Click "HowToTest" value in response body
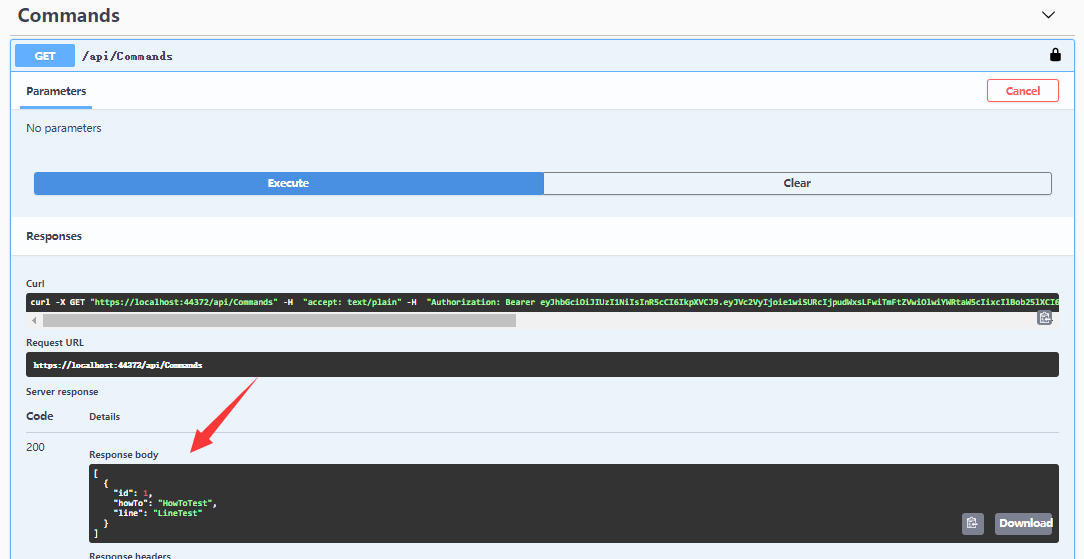 point(187,503)
